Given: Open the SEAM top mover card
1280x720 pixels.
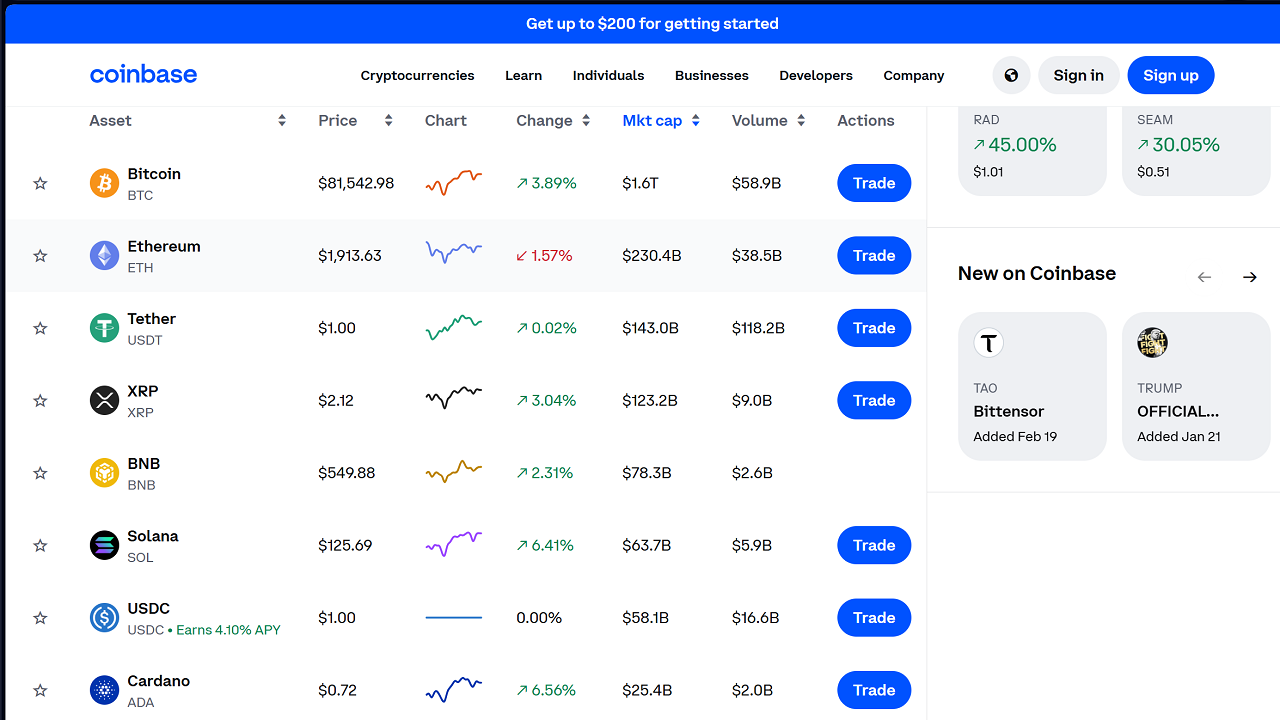Looking at the screenshot, I should 1196,150.
